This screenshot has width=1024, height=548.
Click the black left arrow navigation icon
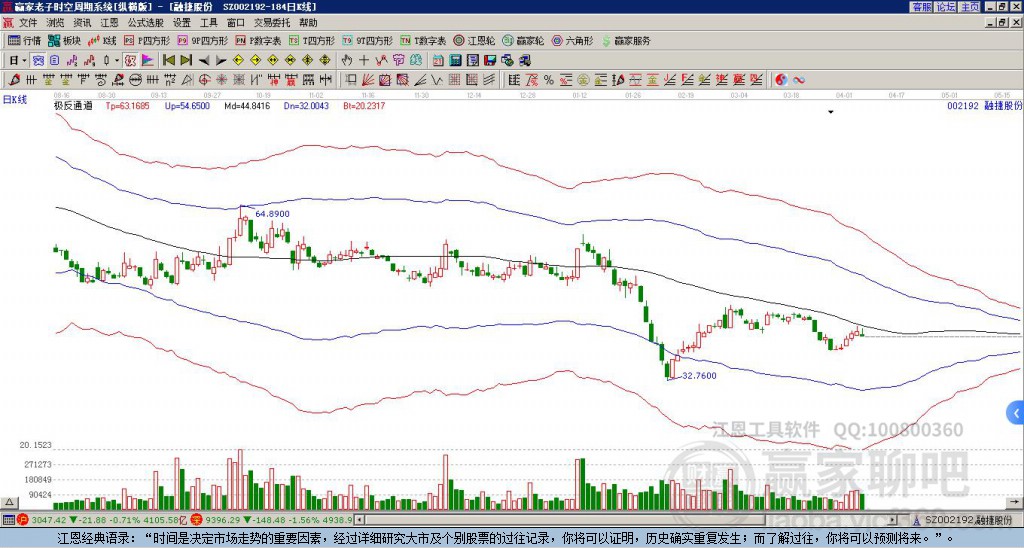(x=204, y=60)
